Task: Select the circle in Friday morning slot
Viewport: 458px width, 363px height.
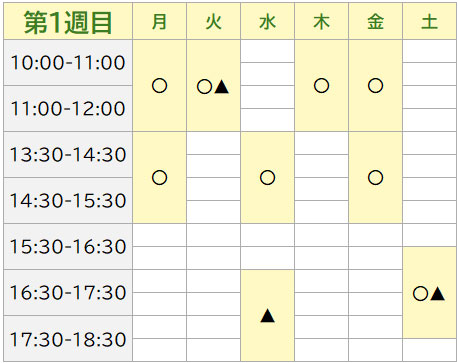Action: coord(375,86)
